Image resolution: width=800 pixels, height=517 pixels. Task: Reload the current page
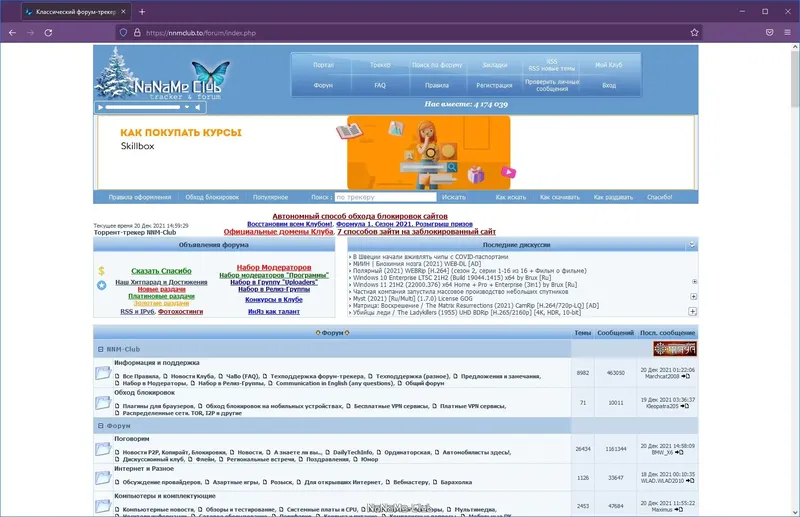tap(48, 33)
